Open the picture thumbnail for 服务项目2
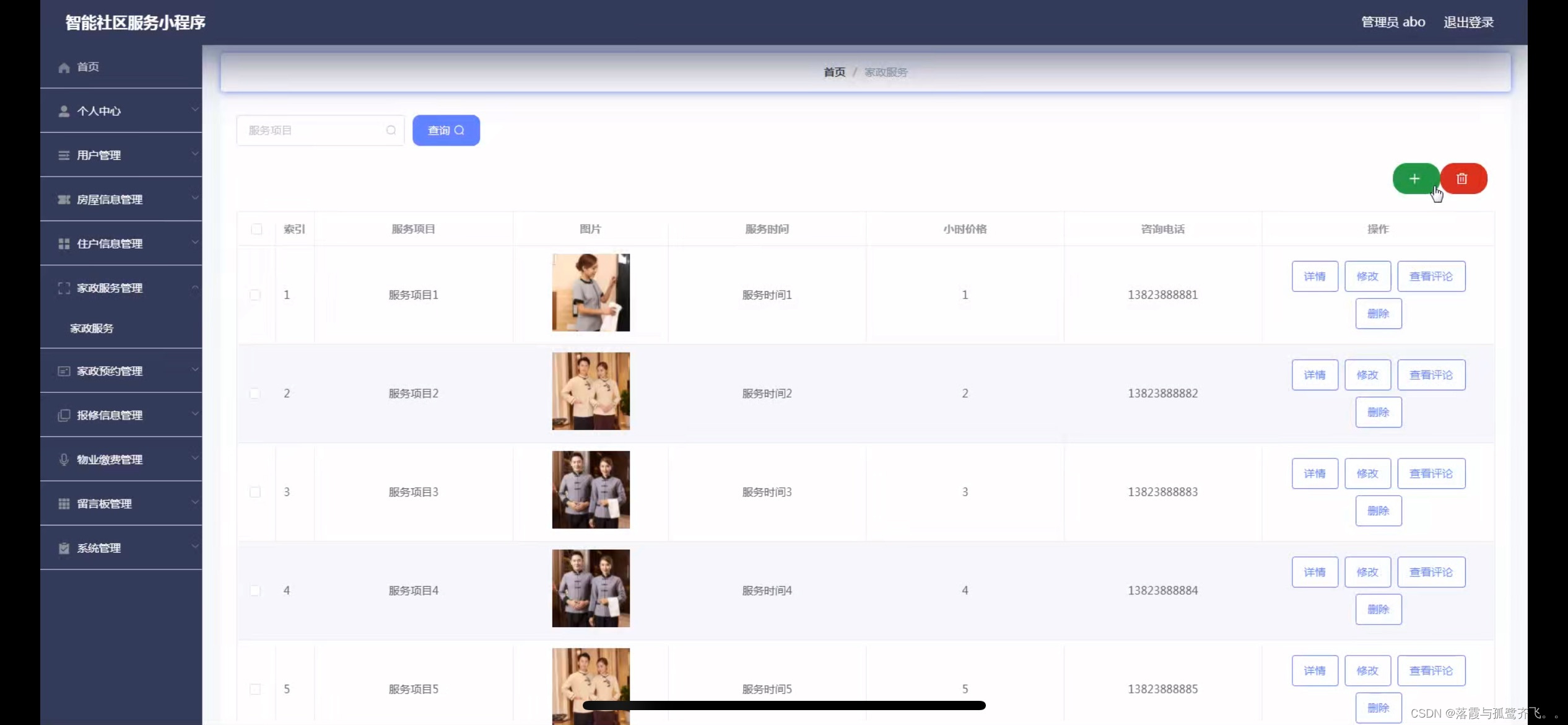 pos(591,391)
